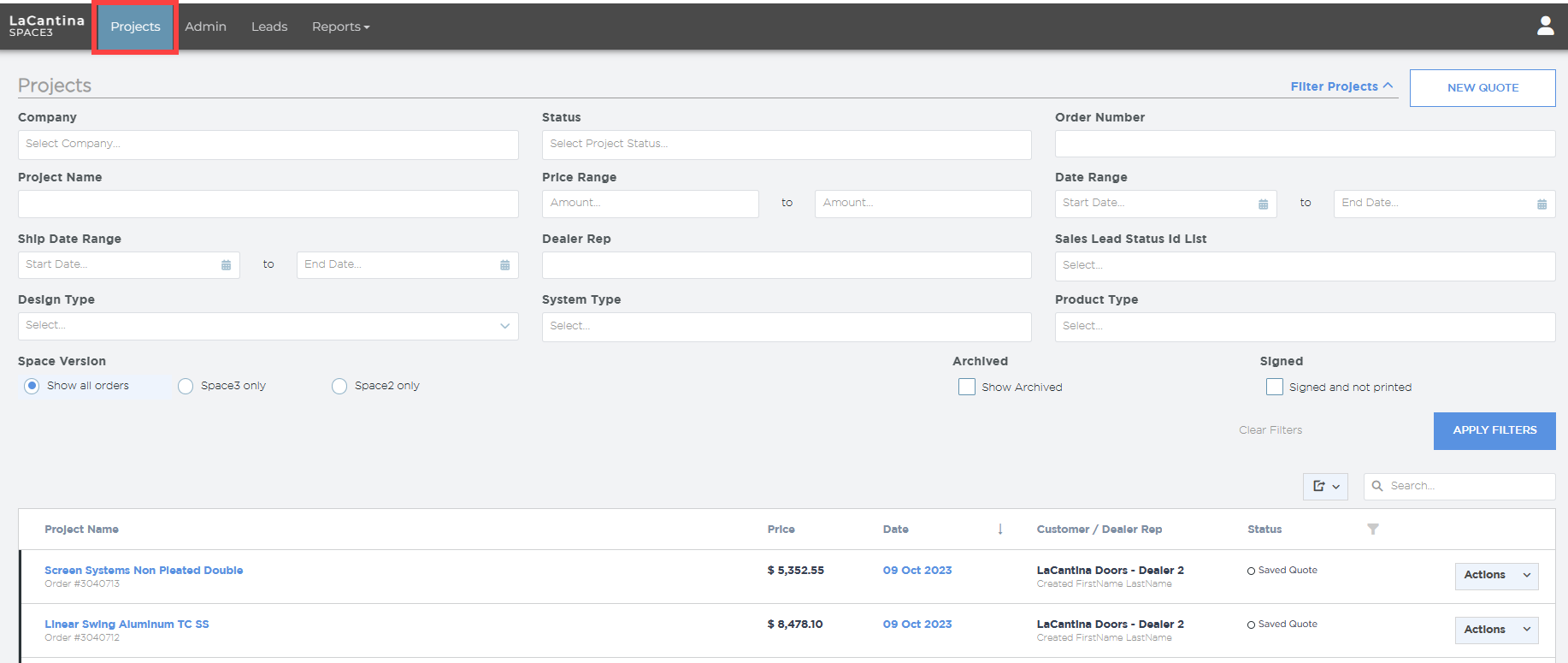Click the LaCantina SPACE3 logo
Screen dimensions: 1568x663
pyautogui.click(x=46, y=26)
